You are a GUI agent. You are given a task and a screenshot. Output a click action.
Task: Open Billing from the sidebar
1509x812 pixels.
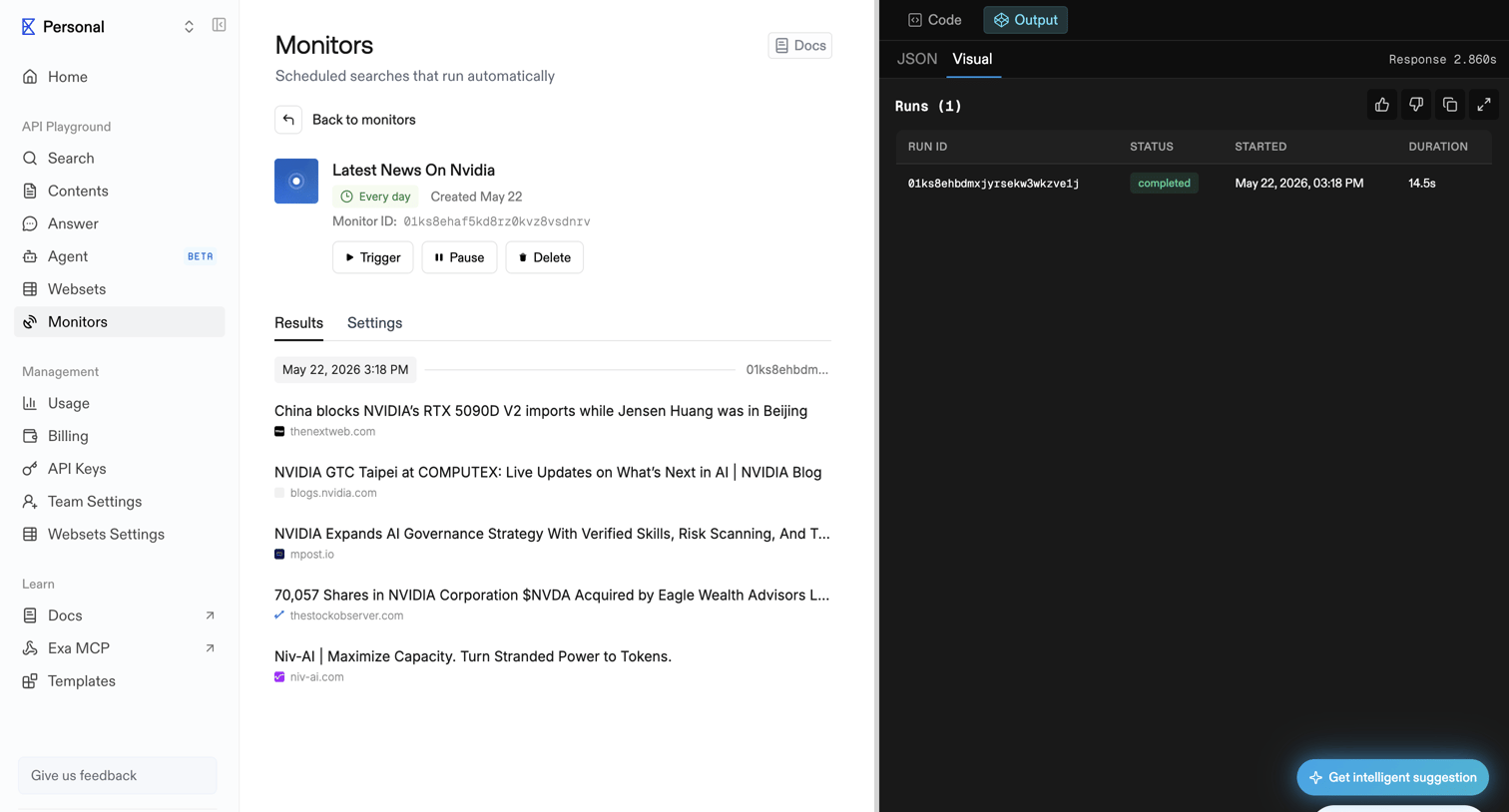pyautogui.click(x=120, y=436)
